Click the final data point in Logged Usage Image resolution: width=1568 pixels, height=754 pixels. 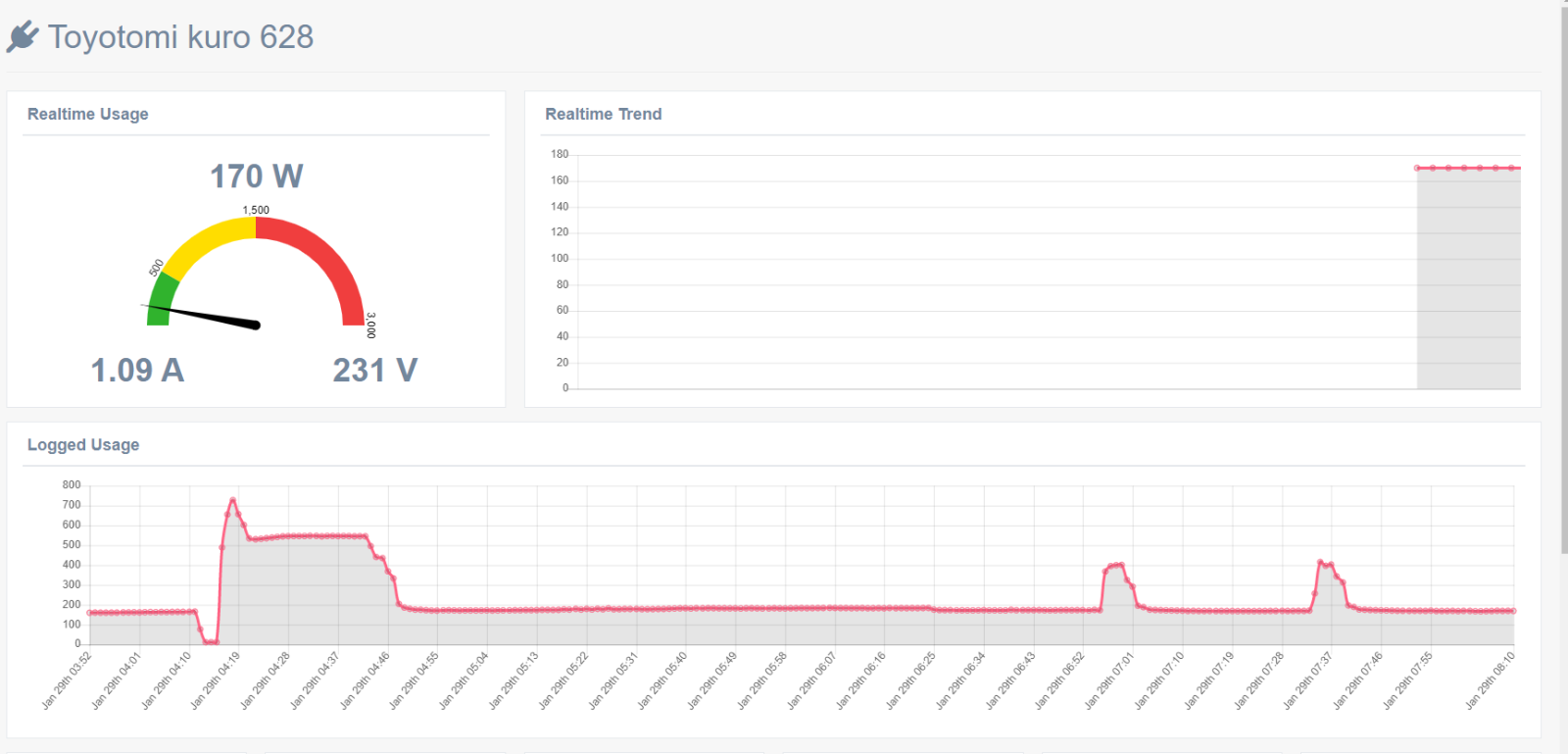[1513, 611]
